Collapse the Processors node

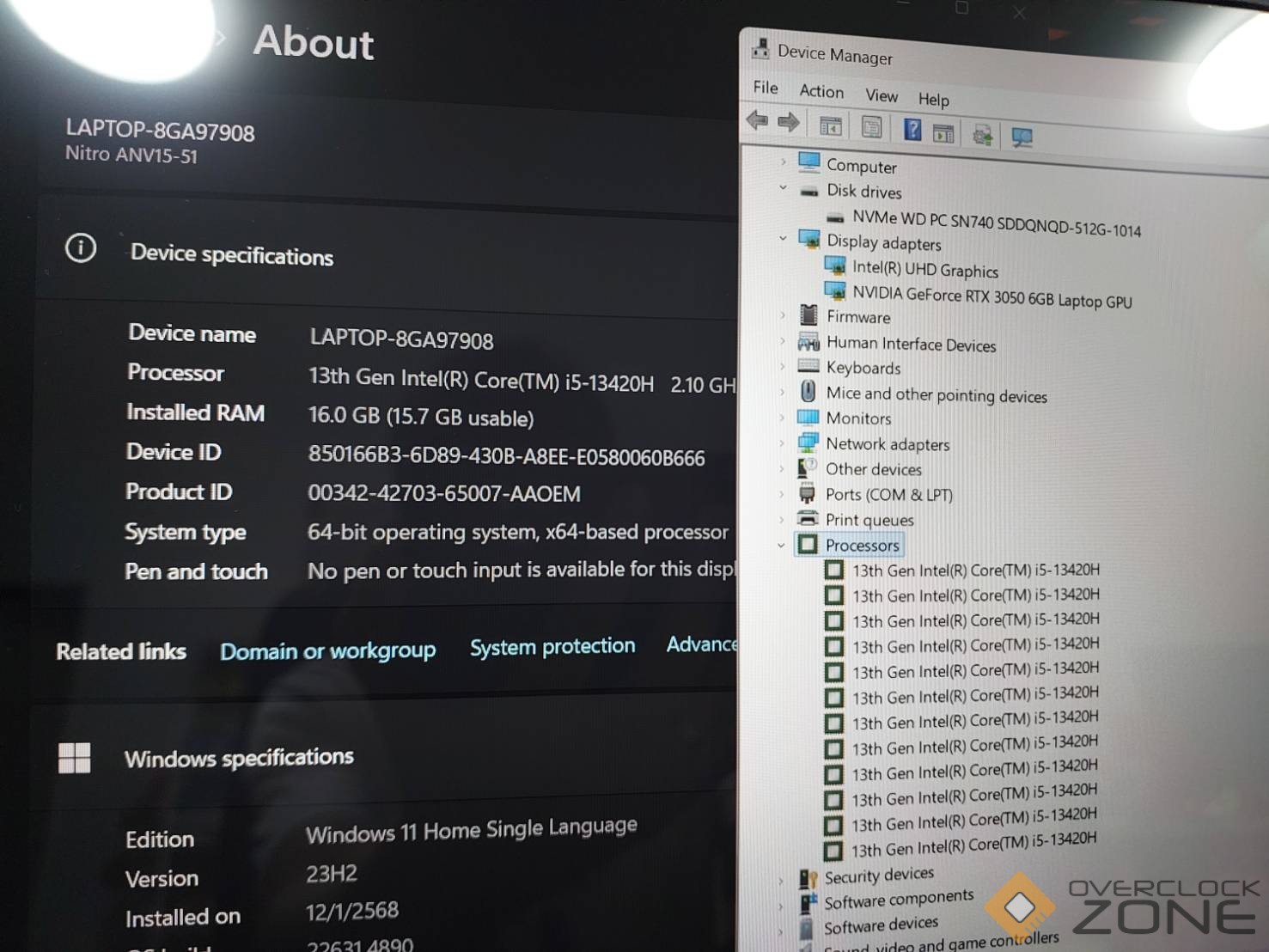click(781, 545)
